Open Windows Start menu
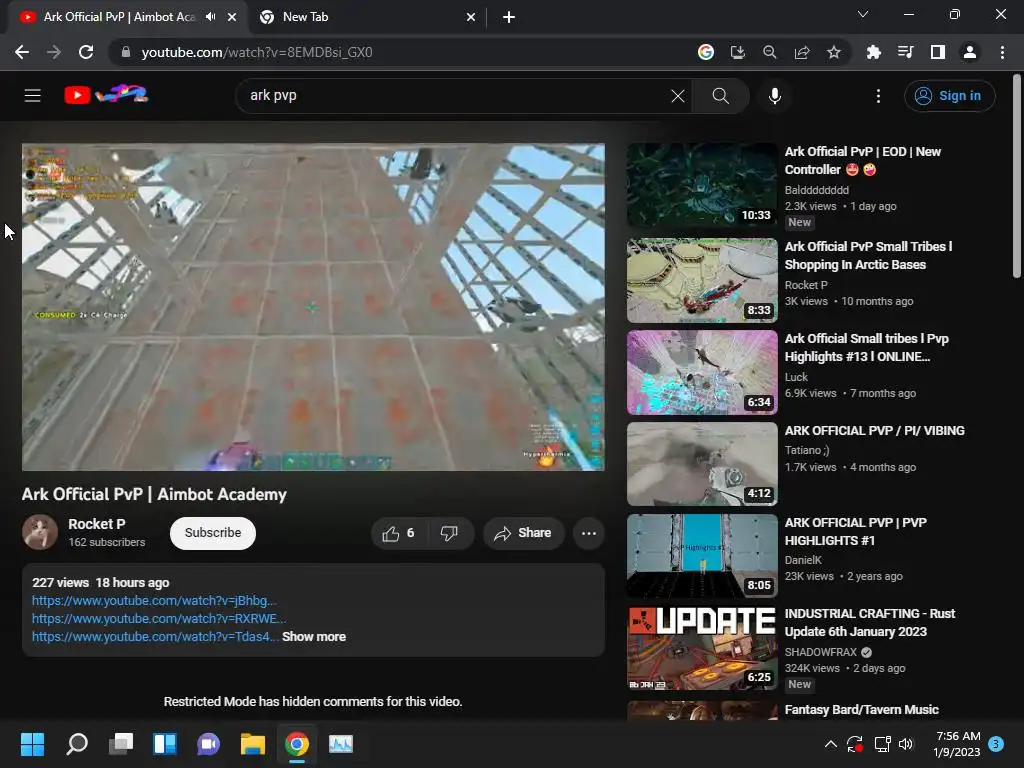1024x768 pixels. coord(32,744)
